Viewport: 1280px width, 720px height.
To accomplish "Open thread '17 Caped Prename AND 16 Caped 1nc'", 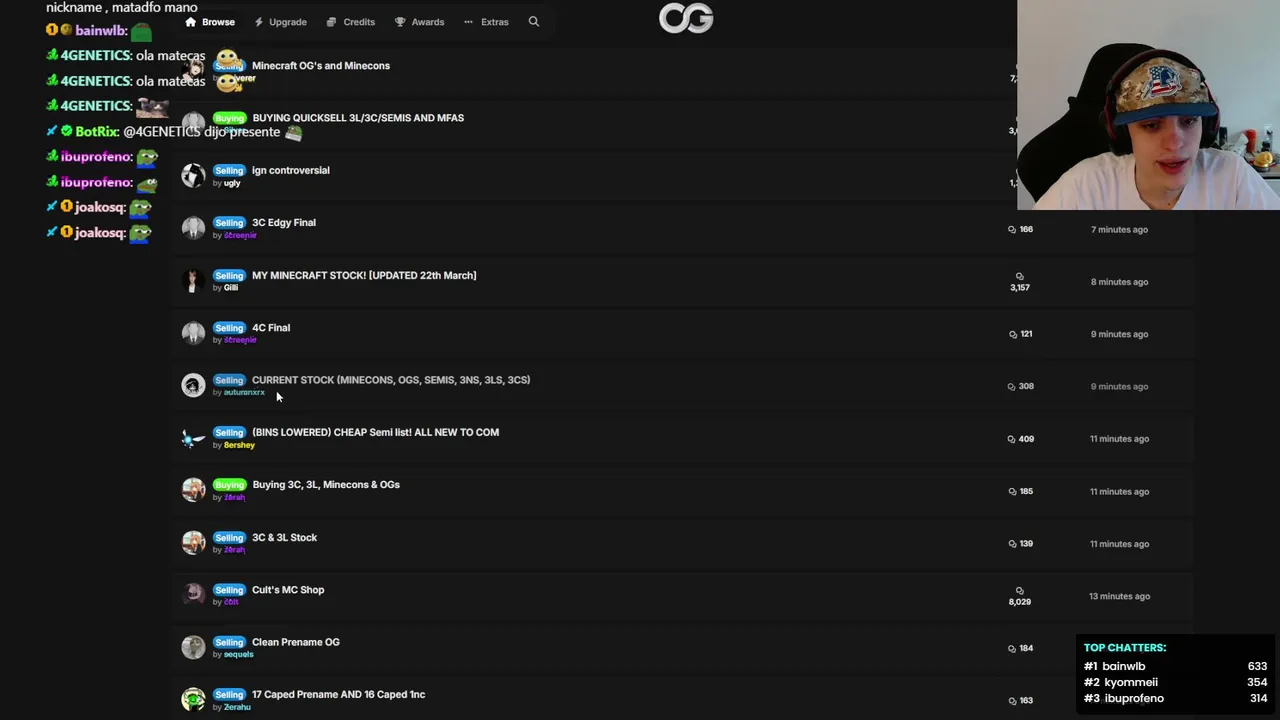I will tap(338, 694).
